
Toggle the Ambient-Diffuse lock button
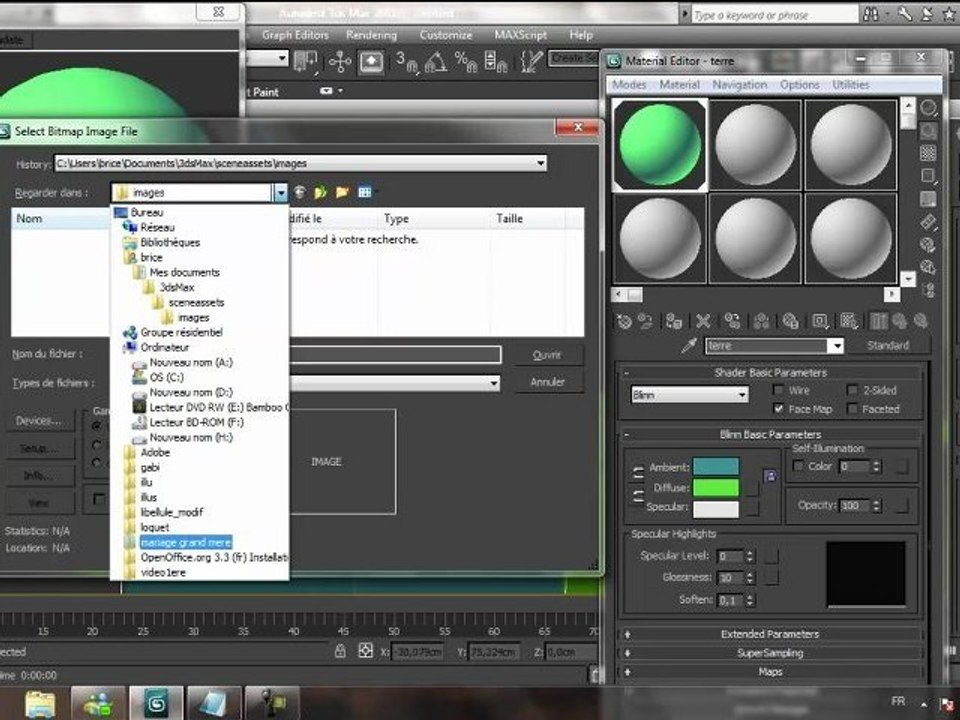point(637,473)
